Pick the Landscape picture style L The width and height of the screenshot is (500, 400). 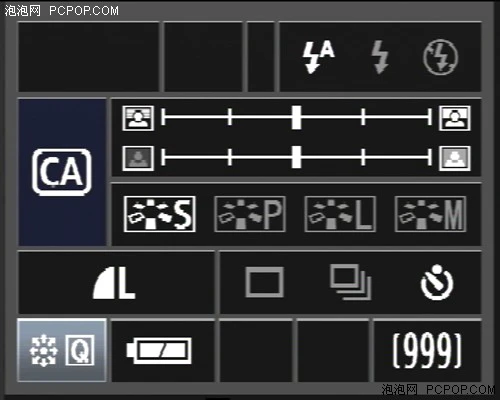point(340,214)
